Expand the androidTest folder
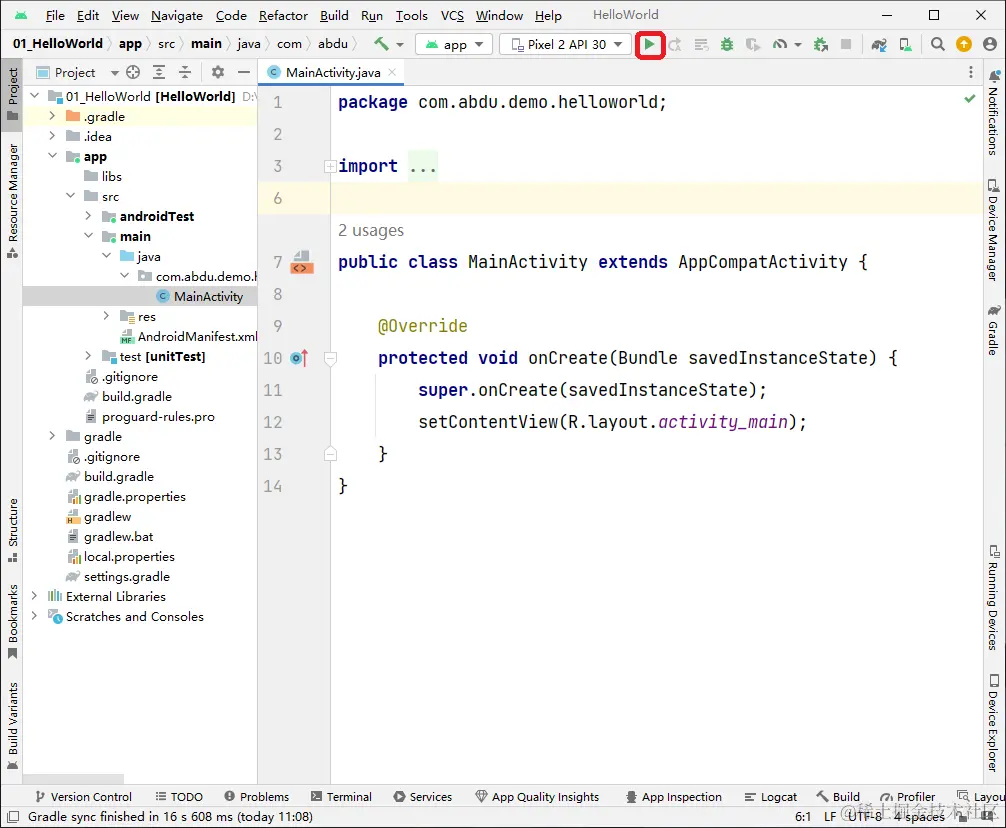Viewport: 1006px width, 828px height. [88, 216]
